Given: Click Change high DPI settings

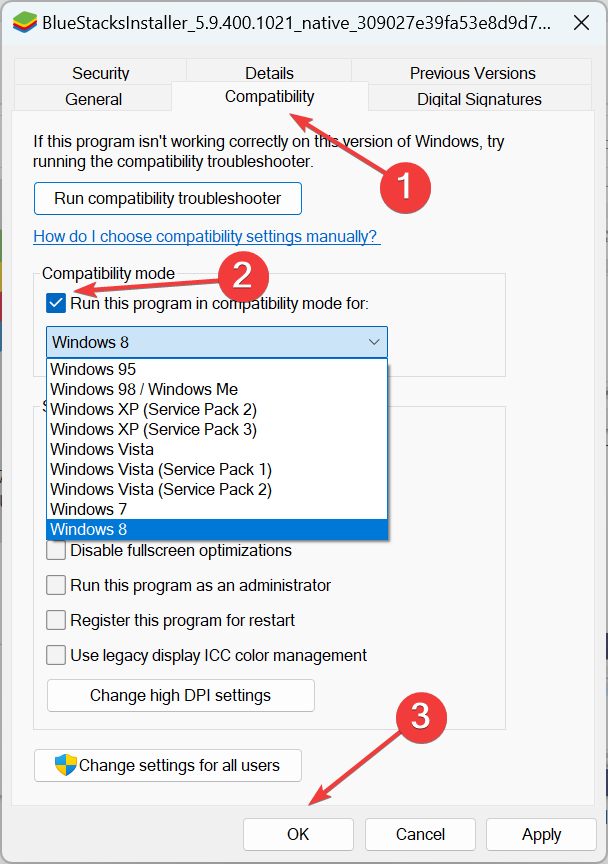Looking at the screenshot, I should [x=180, y=695].
